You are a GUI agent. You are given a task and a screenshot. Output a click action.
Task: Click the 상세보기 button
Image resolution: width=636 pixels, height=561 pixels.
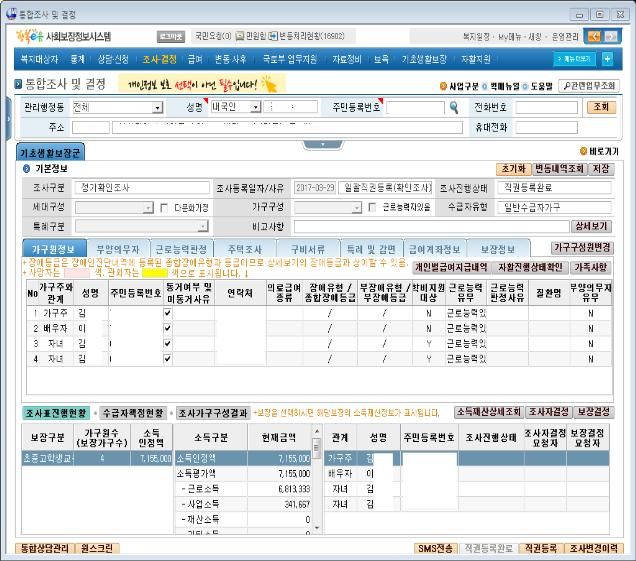[592, 226]
